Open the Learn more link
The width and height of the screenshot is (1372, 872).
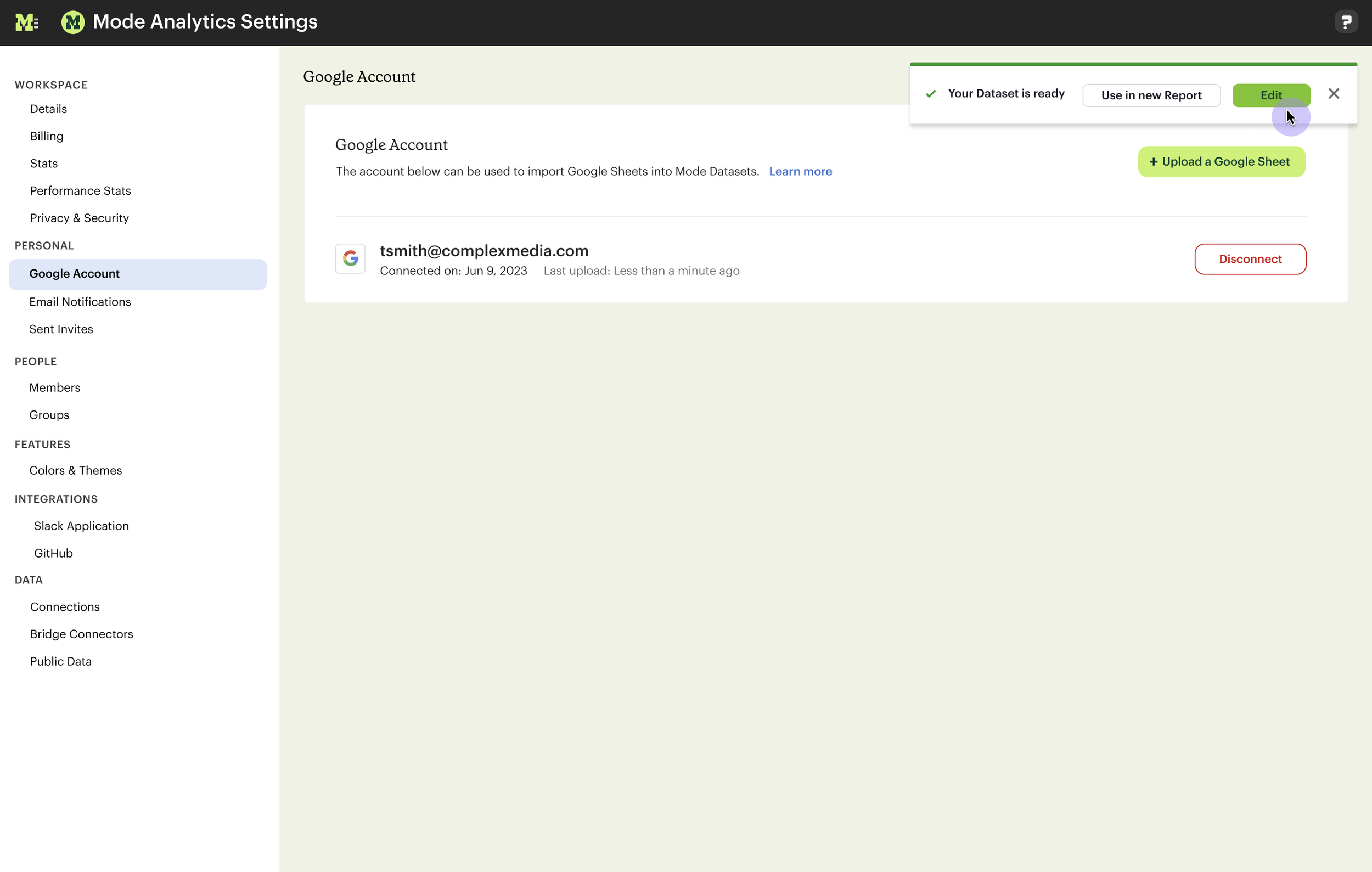pos(800,171)
